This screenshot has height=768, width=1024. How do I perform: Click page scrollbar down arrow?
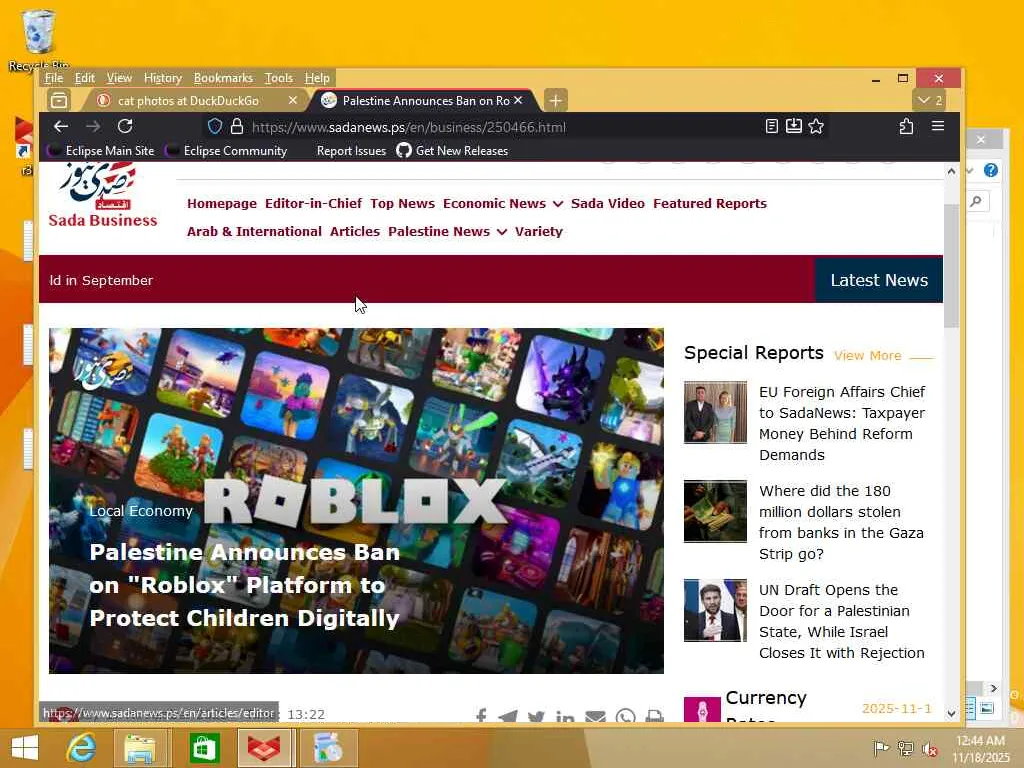(951, 714)
